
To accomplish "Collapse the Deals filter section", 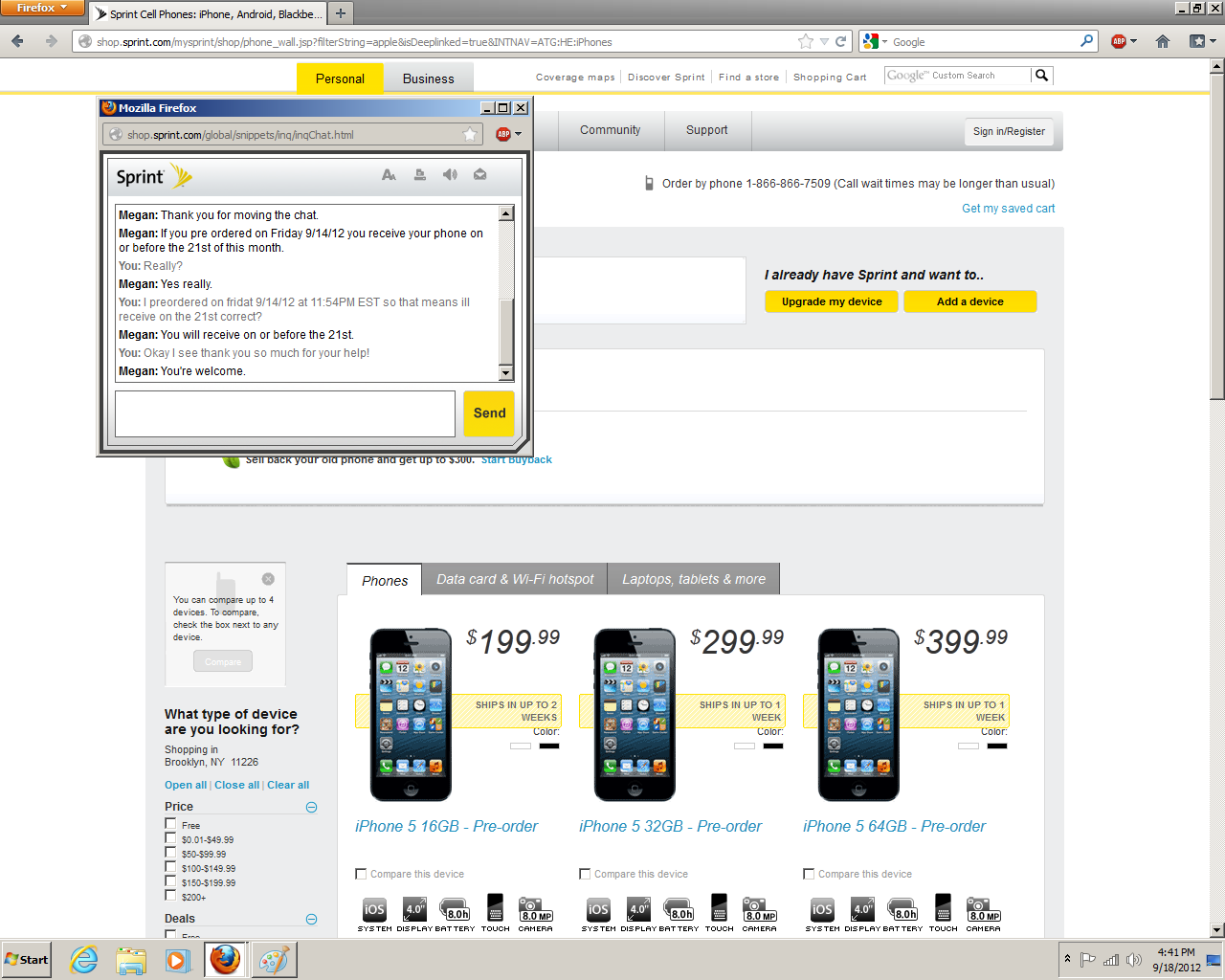I will (311, 919).
